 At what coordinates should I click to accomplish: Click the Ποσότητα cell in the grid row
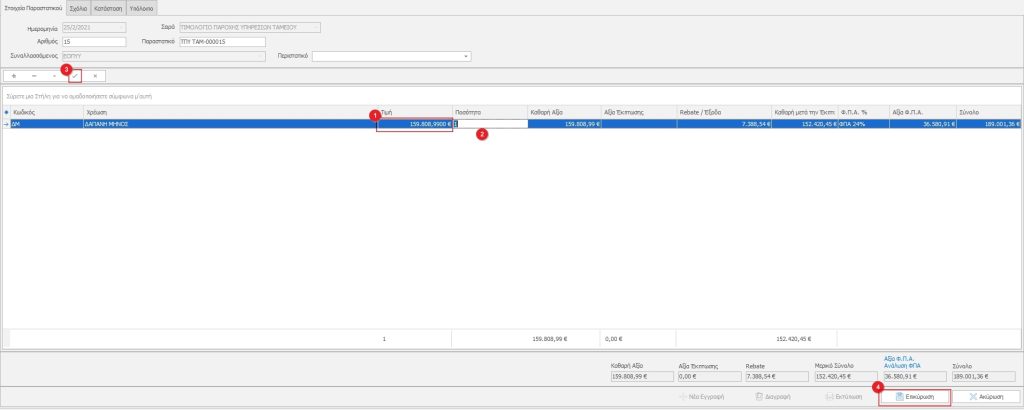coord(490,124)
